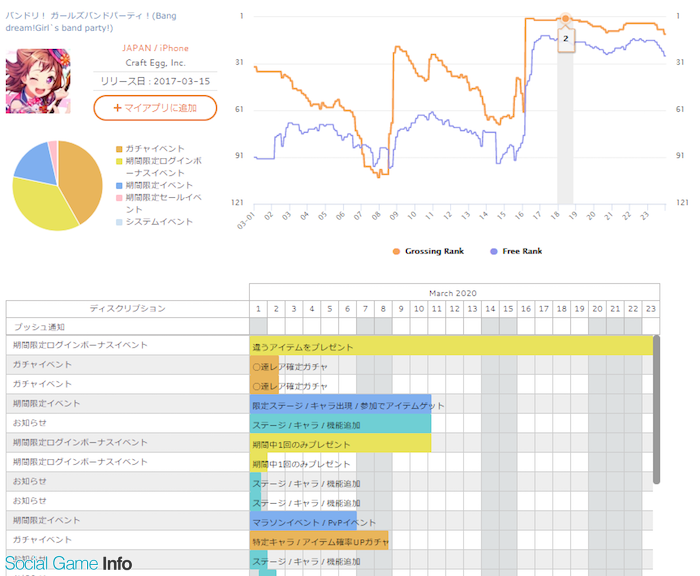Select the 違うアイテムをプレゼント yellow event bar
Image resolution: width=700 pixels, height=576 pixels.
[x=451, y=346]
